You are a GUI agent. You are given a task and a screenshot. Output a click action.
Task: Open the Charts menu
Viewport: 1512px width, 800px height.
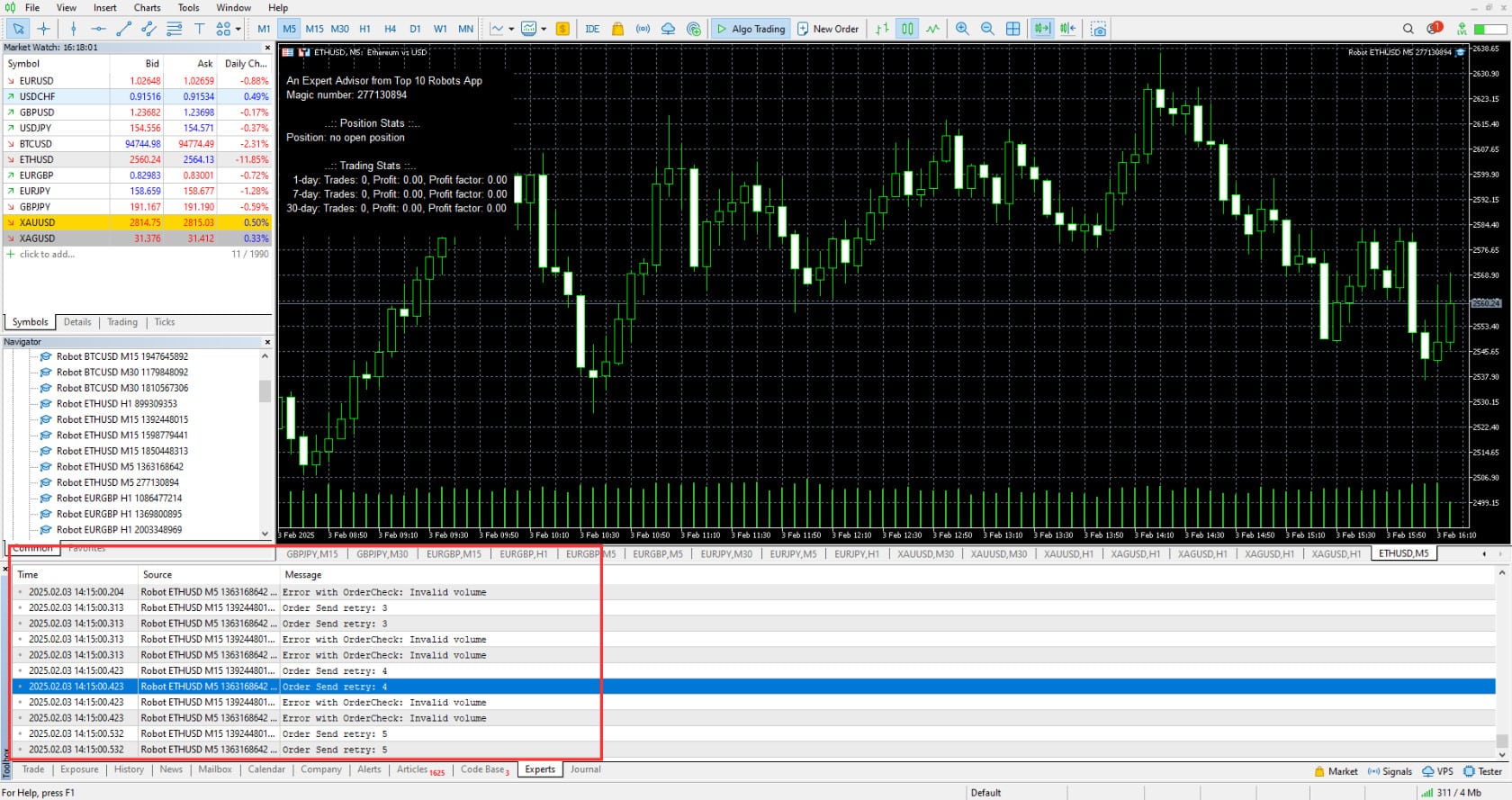coord(147,7)
